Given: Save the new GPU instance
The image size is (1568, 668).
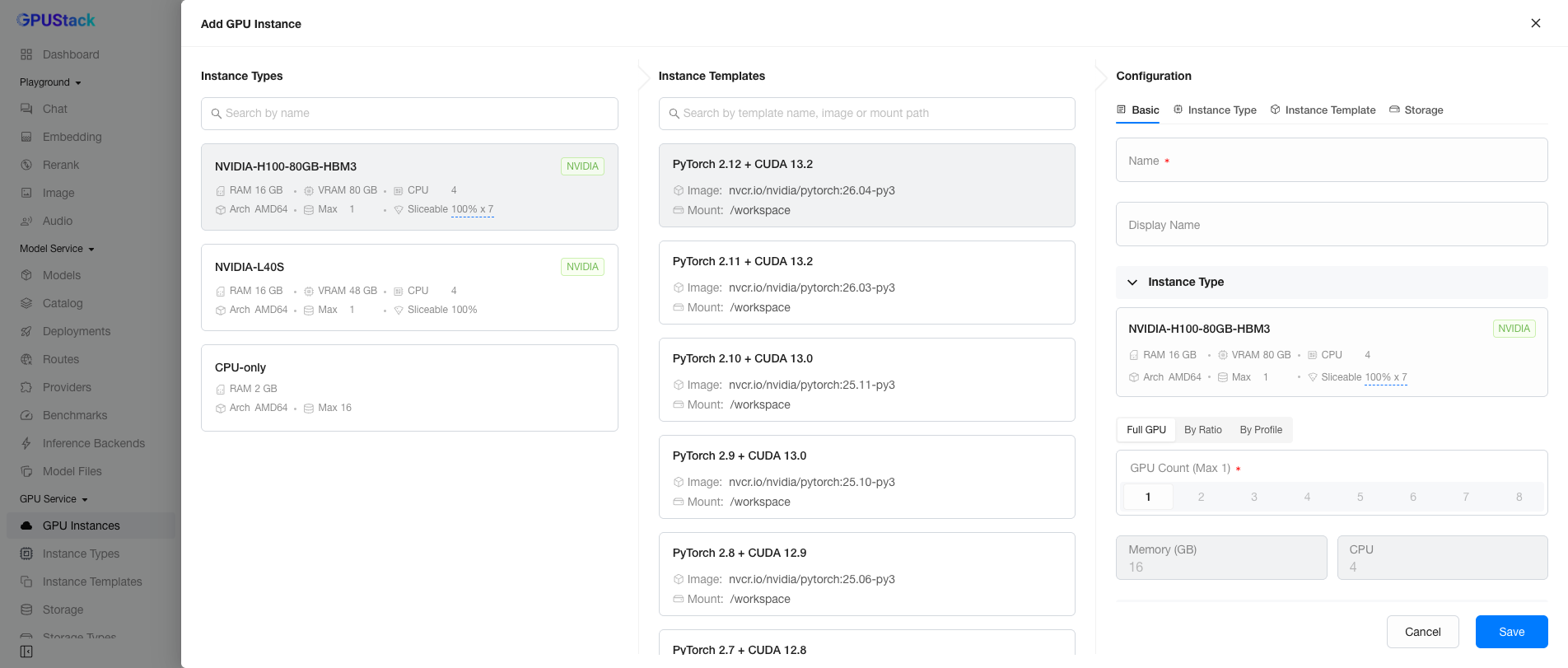Looking at the screenshot, I should pyautogui.click(x=1511, y=632).
